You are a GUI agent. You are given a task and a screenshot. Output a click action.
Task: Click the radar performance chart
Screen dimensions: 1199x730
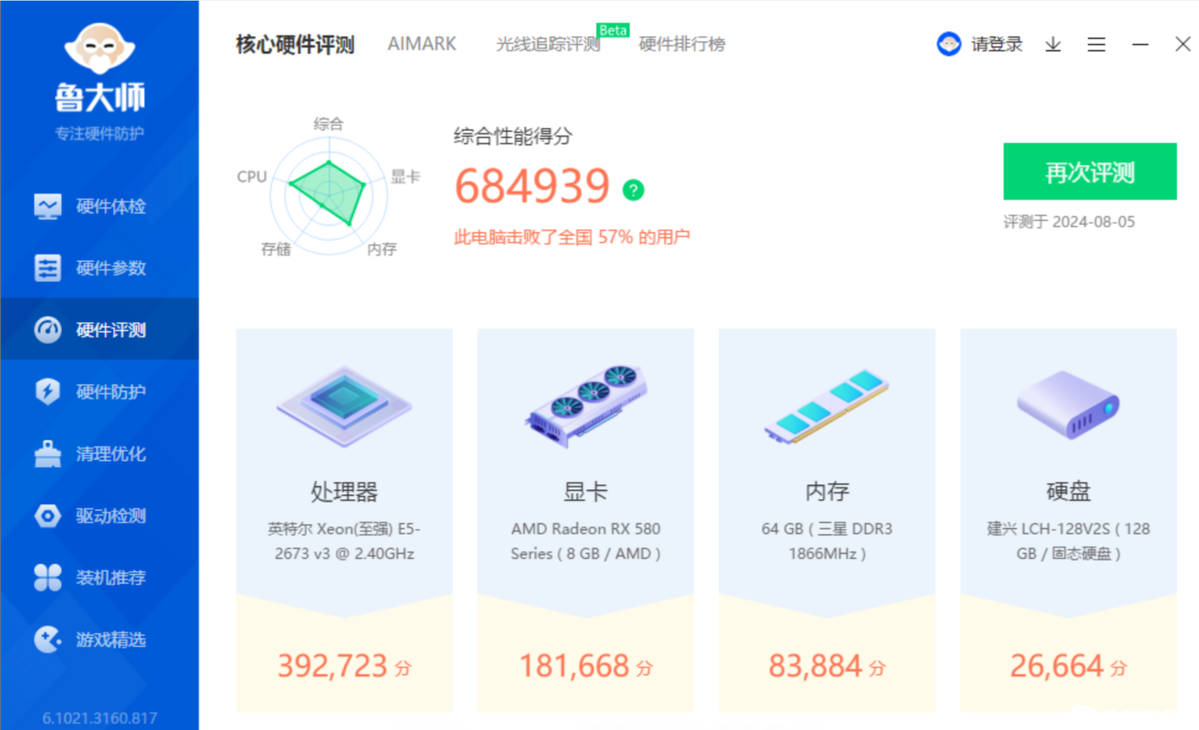pyautogui.click(x=329, y=194)
